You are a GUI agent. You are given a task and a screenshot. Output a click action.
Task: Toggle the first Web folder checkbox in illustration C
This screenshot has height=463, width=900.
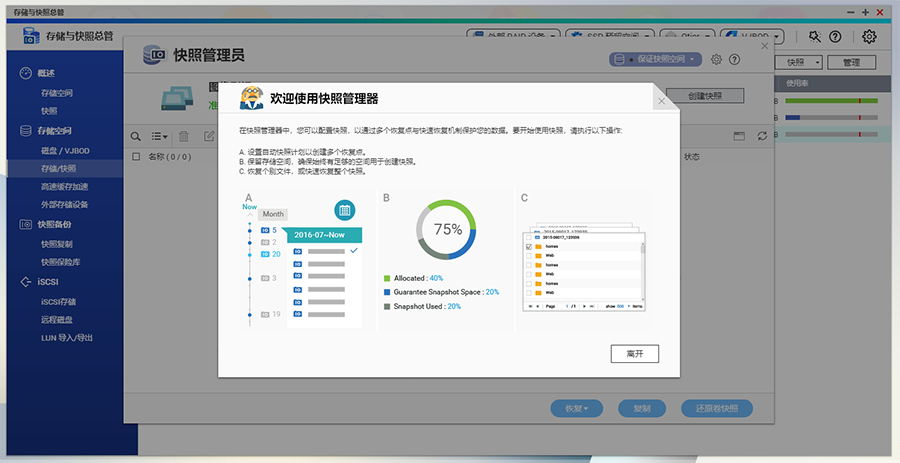[529, 255]
